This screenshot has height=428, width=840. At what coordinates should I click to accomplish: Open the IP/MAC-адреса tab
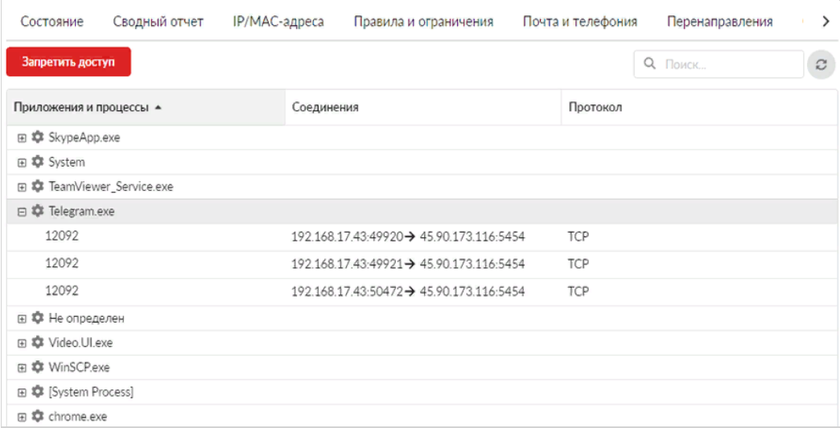pos(279,21)
